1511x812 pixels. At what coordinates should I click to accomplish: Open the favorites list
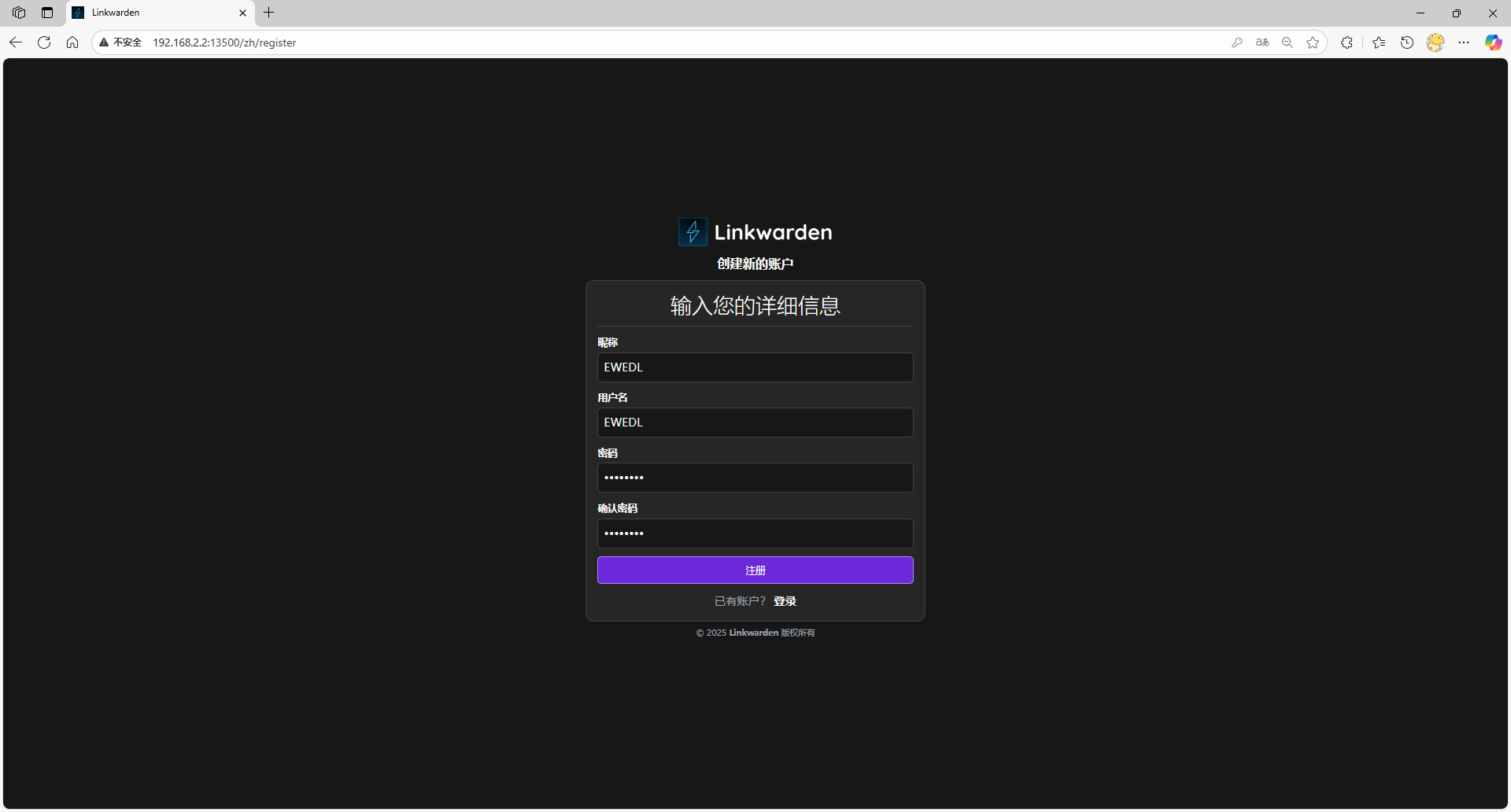(1379, 42)
